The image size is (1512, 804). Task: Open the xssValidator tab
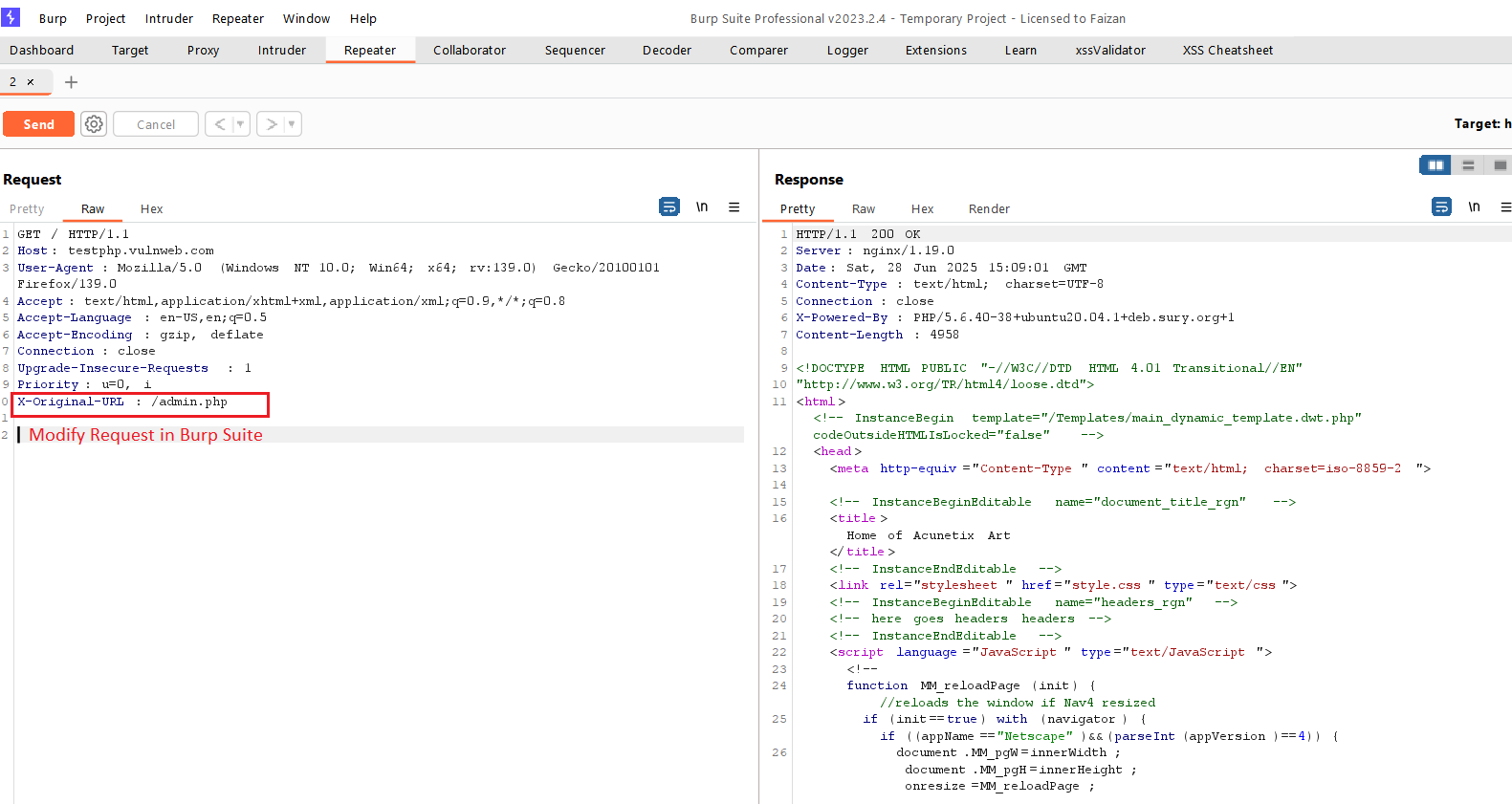[1110, 50]
